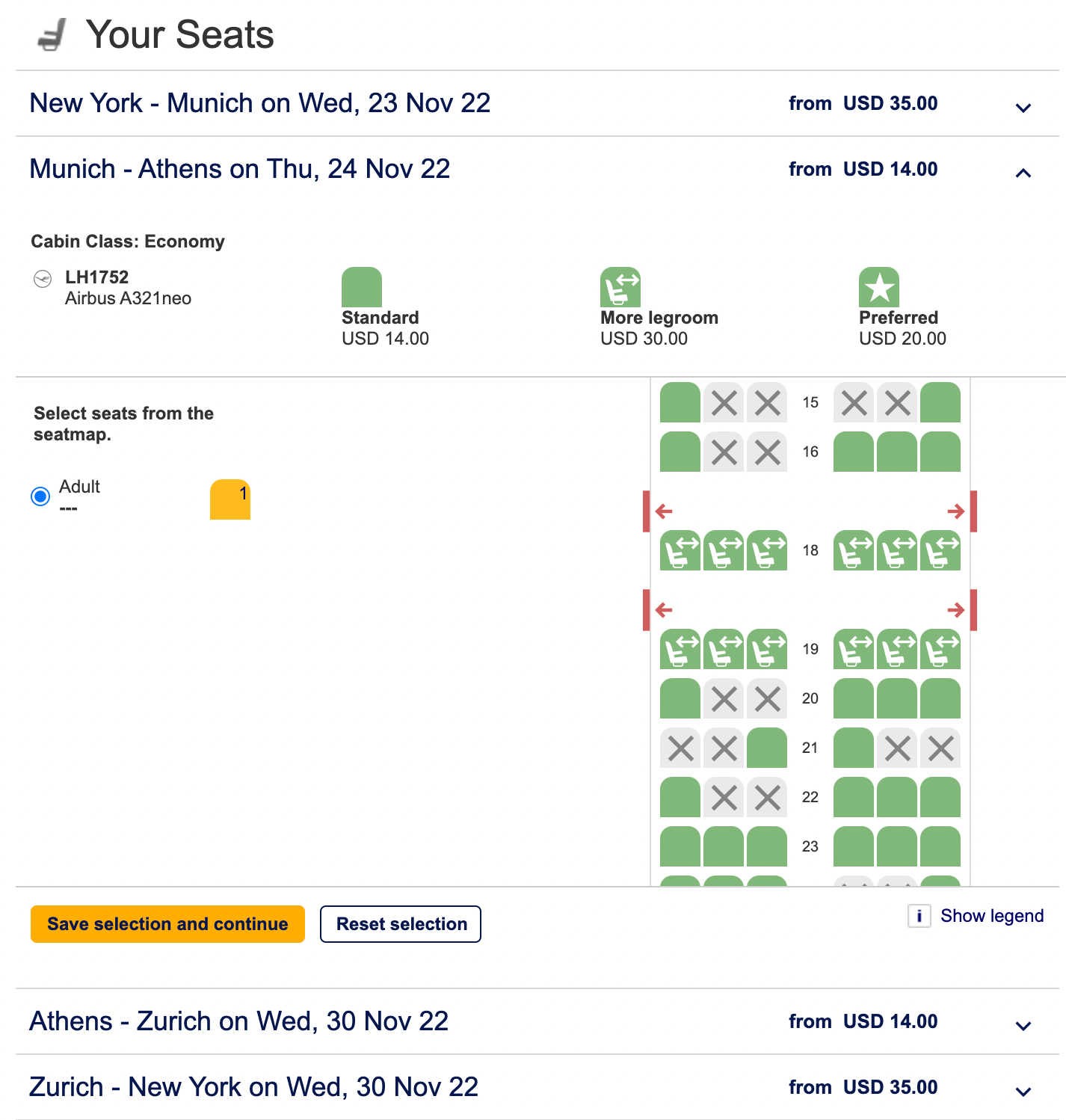
Task: Pick the window legroom seat in row 19
Action: tap(680, 649)
